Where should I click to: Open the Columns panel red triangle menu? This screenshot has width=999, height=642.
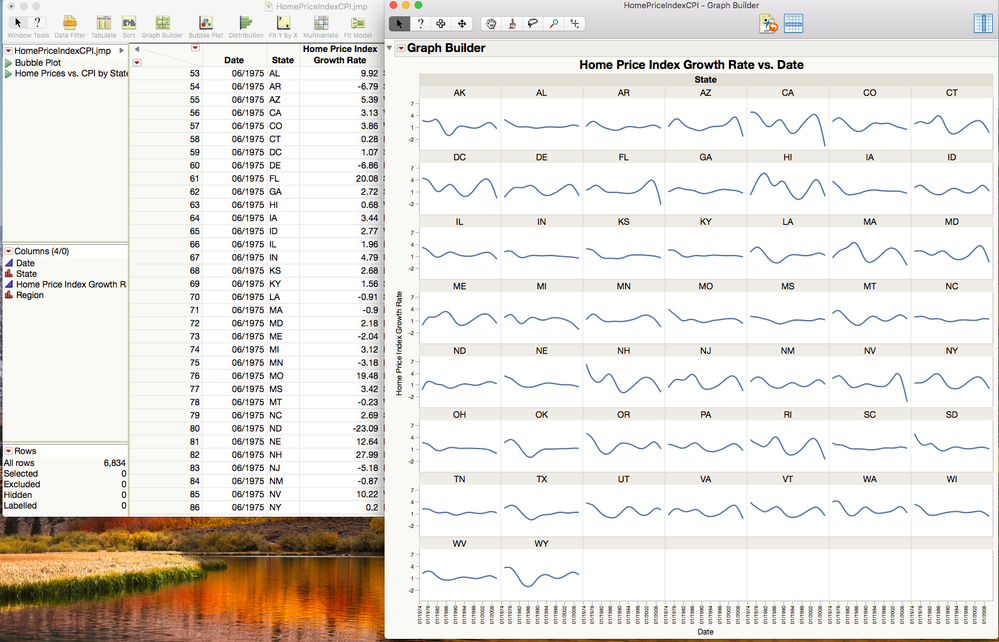8,251
